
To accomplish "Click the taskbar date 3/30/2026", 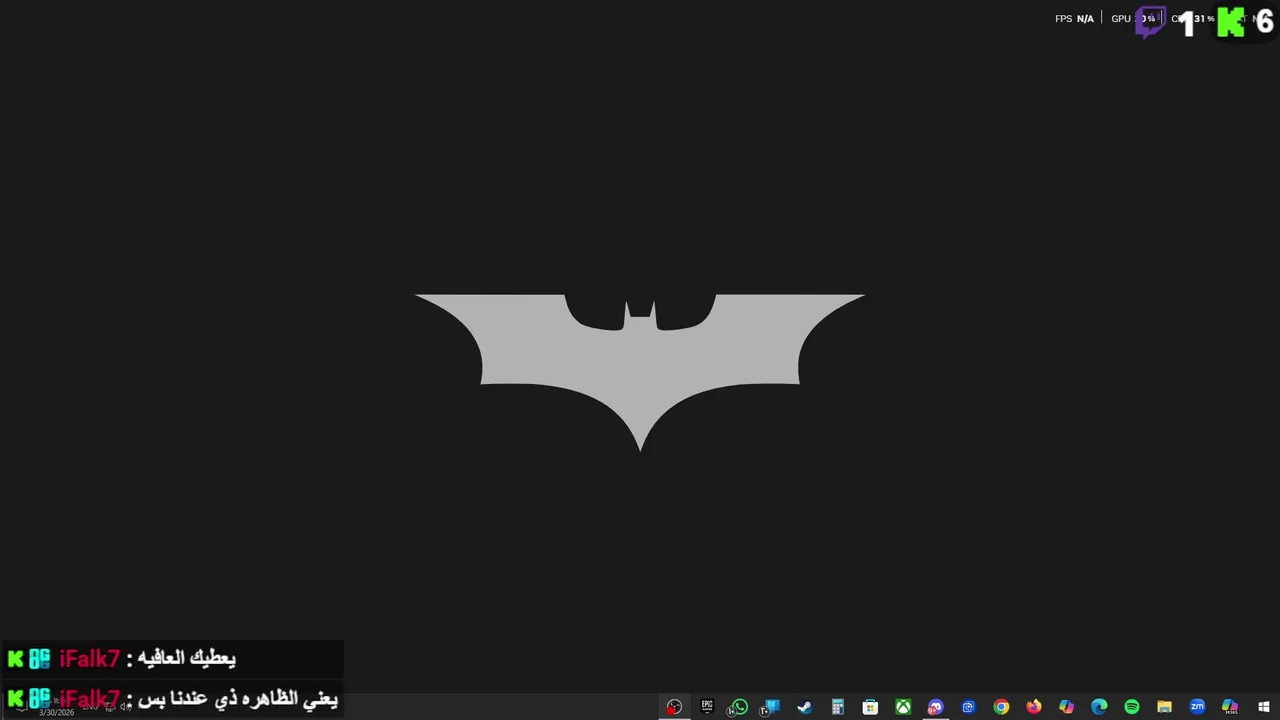I will (x=56, y=712).
